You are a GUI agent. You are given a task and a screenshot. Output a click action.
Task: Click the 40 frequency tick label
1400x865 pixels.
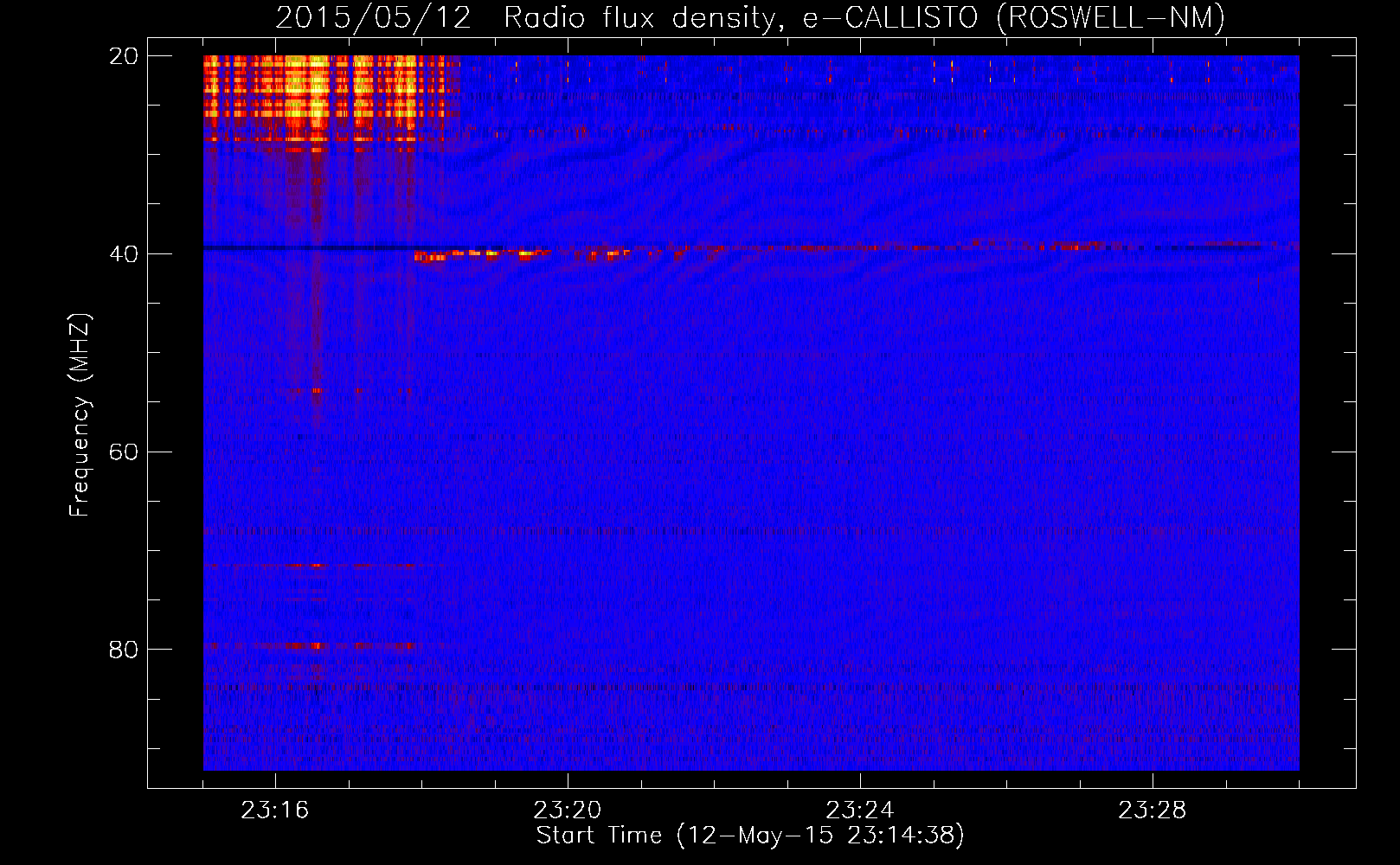click(124, 254)
